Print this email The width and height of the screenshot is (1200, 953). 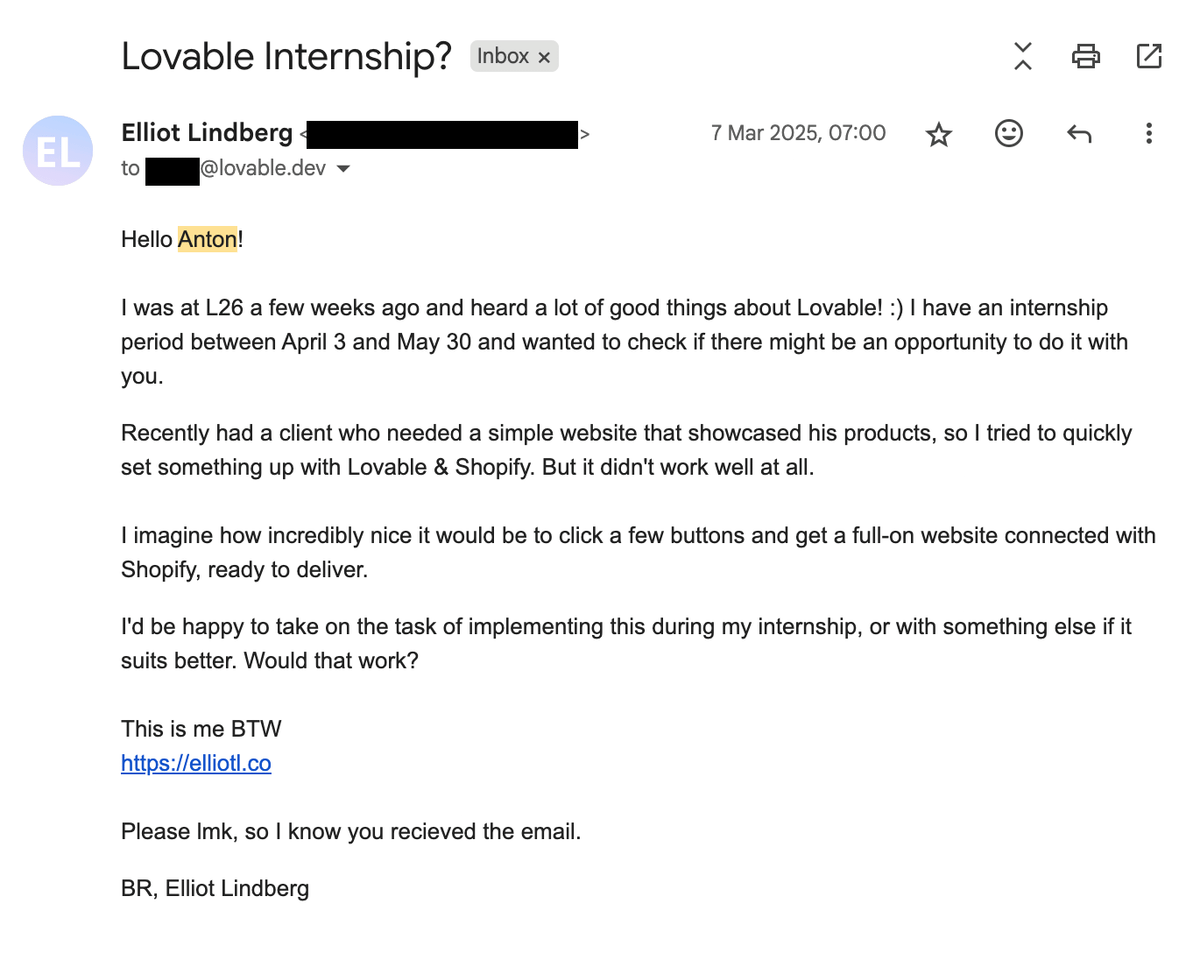(1085, 56)
